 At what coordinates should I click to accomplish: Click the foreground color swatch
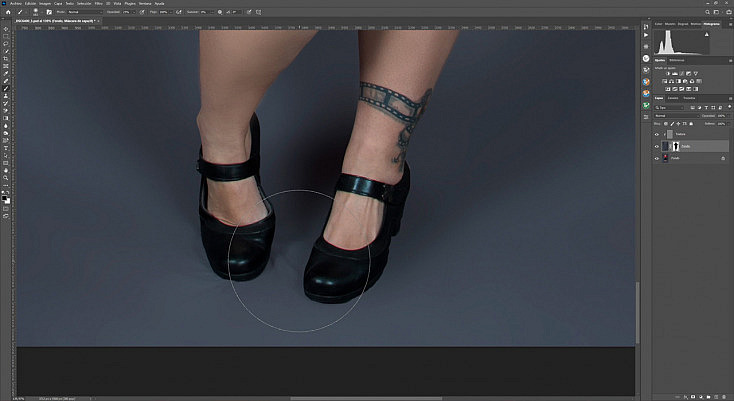[x=4, y=198]
